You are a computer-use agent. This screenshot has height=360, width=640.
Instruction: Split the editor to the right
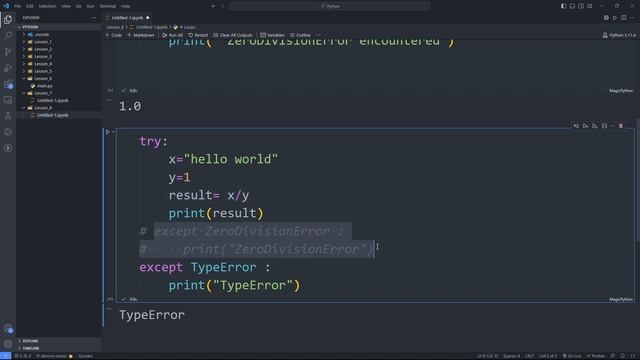[624, 18]
